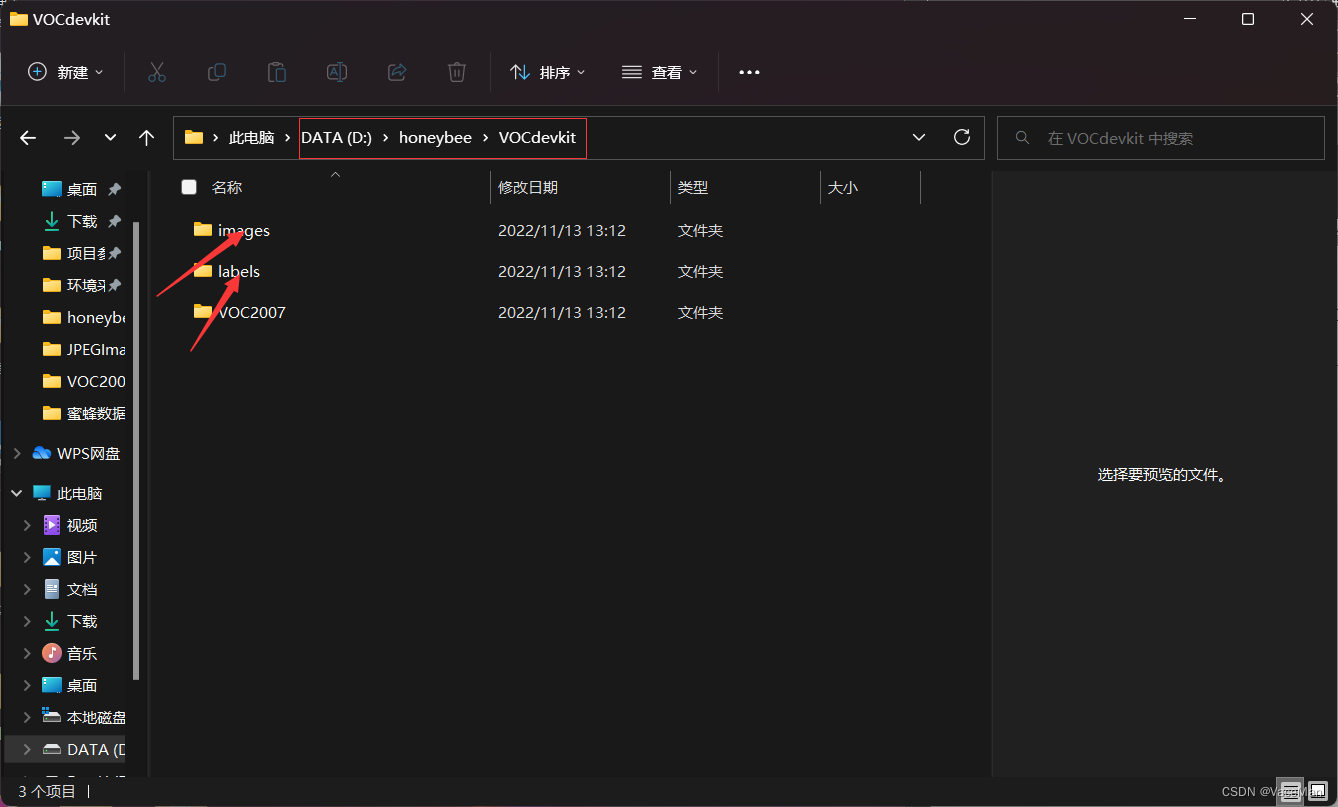Collapse the 此电脑 tree node
This screenshot has width=1338, height=807.
point(17,493)
